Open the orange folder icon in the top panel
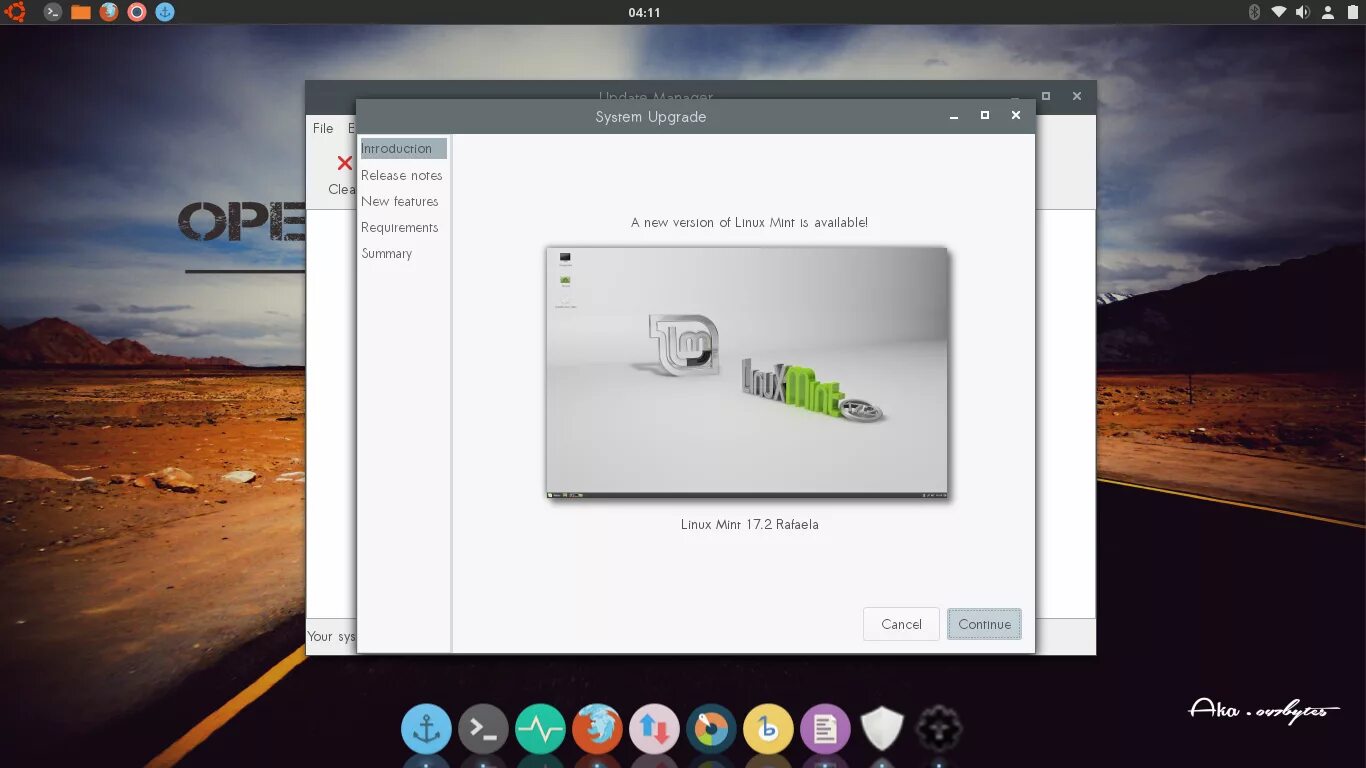Image resolution: width=1366 pixels, height=768 pixels. point(81,12)
